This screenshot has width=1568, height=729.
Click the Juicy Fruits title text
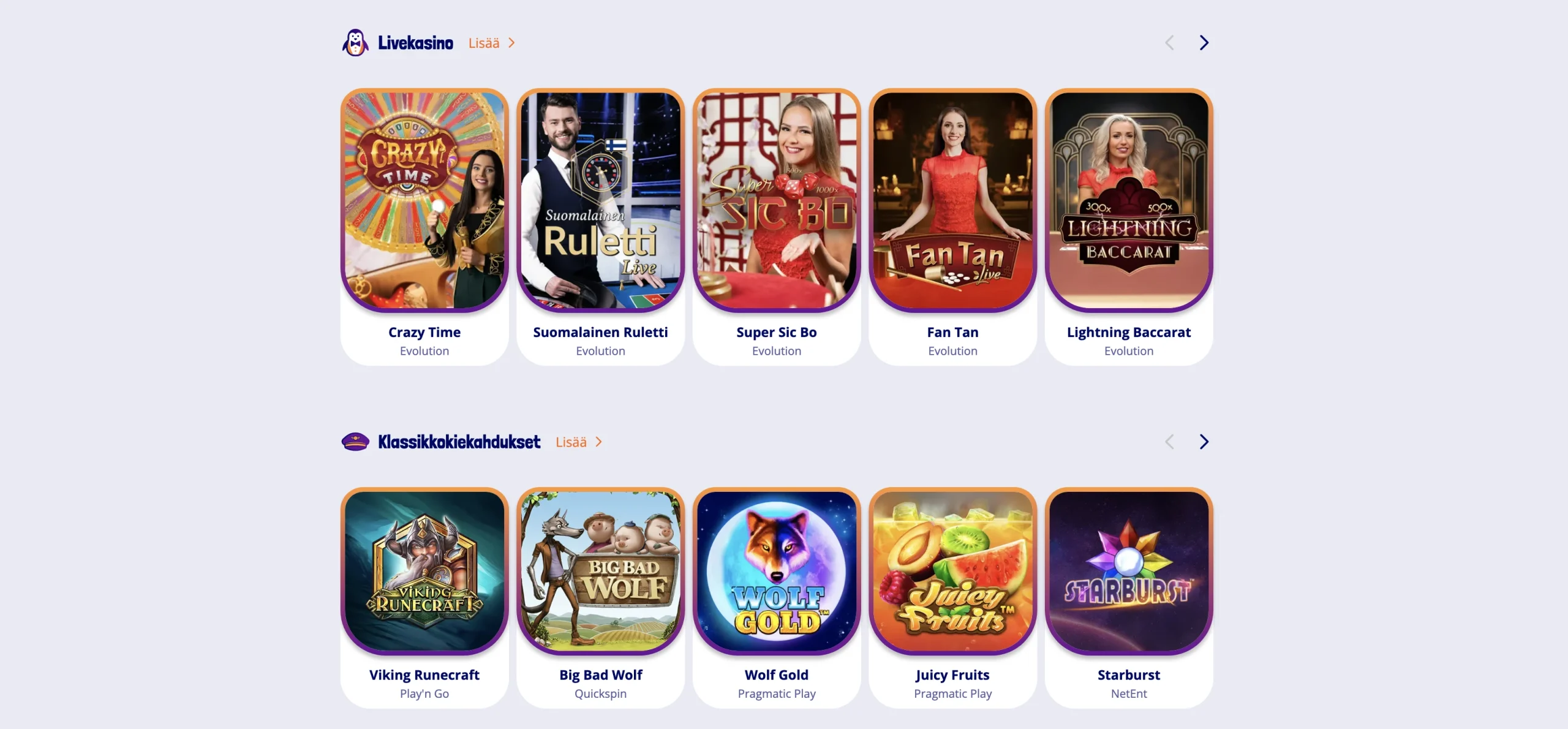[952, 675]
